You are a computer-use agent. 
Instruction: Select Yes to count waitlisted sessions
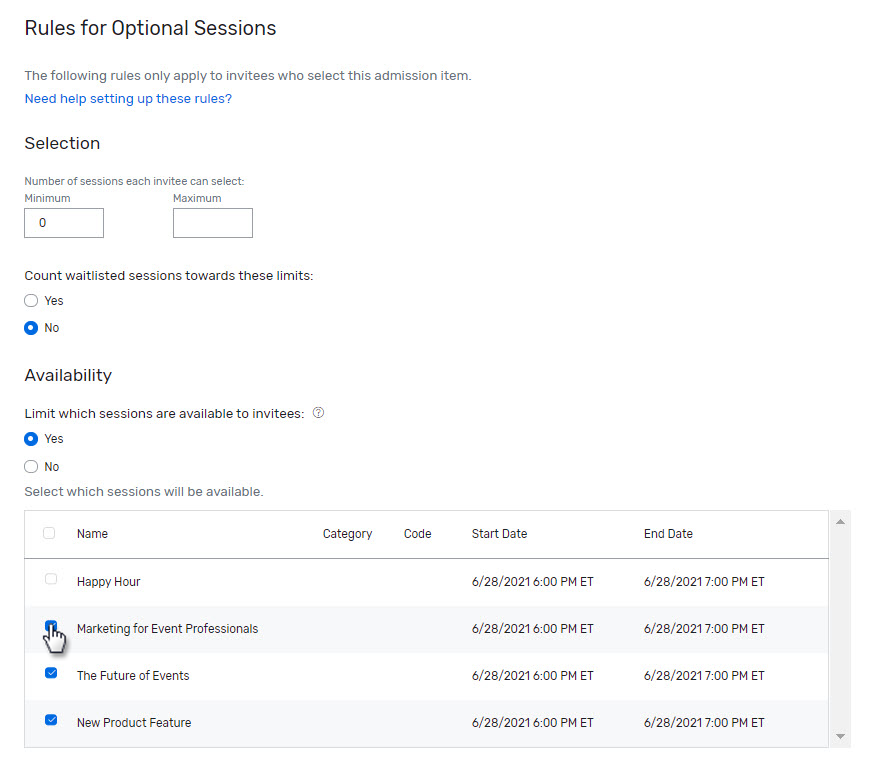(31, 300)
